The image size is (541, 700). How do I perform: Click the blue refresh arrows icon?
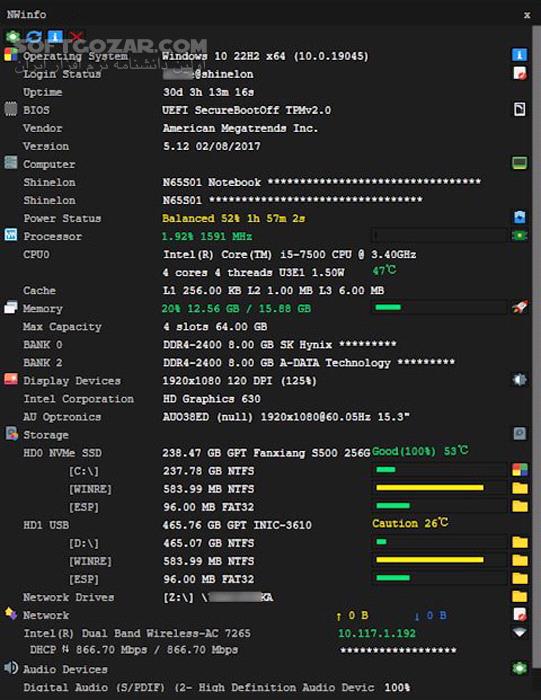pyautogui.click(x=33, y=36)
